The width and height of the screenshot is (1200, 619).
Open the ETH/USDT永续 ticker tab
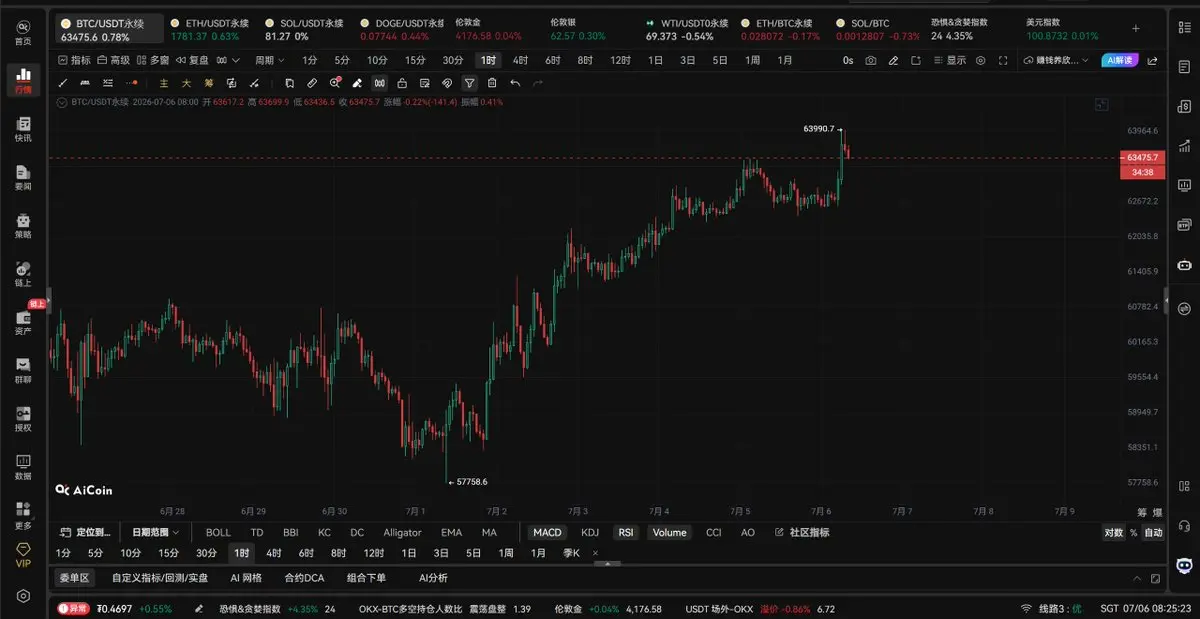pos(210,29)
